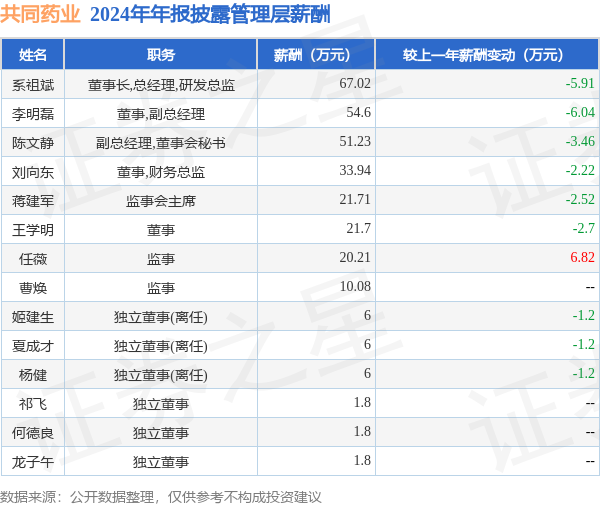Viewport: 600px width, 506px height.
Task: Select the 2024年年报披露管理层薪酬 heading
Action: pos(210,15)
